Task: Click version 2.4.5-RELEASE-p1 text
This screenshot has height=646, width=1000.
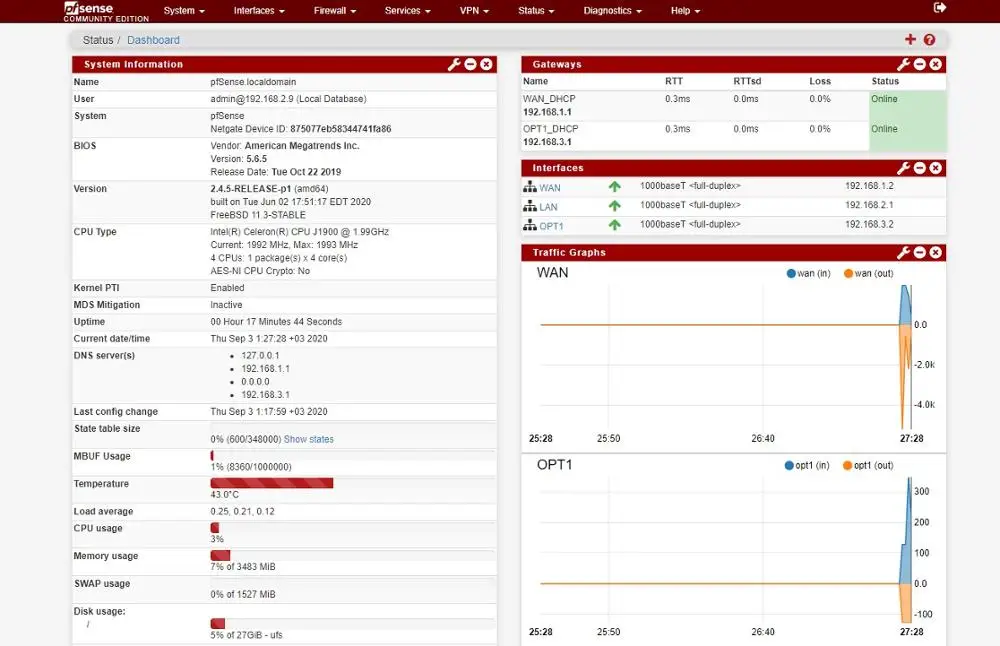Action: [x=251, y=189]
